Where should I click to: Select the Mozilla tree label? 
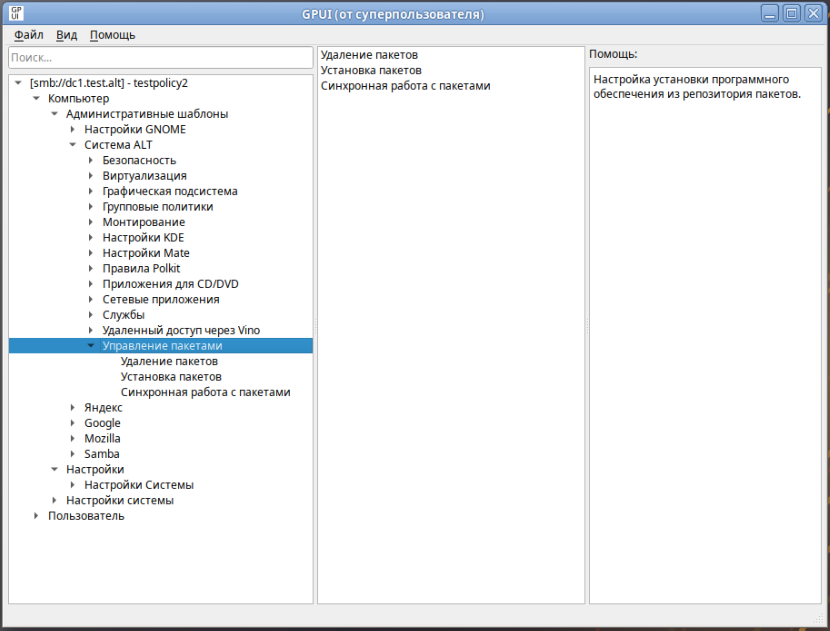[102, 438]
